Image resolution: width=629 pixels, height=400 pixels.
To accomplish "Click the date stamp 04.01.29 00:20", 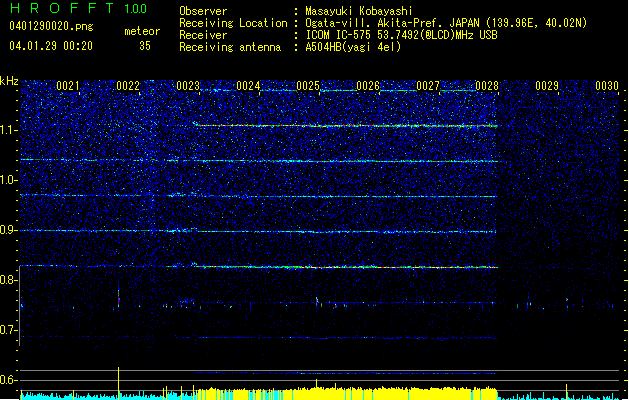I will (51, 46).
